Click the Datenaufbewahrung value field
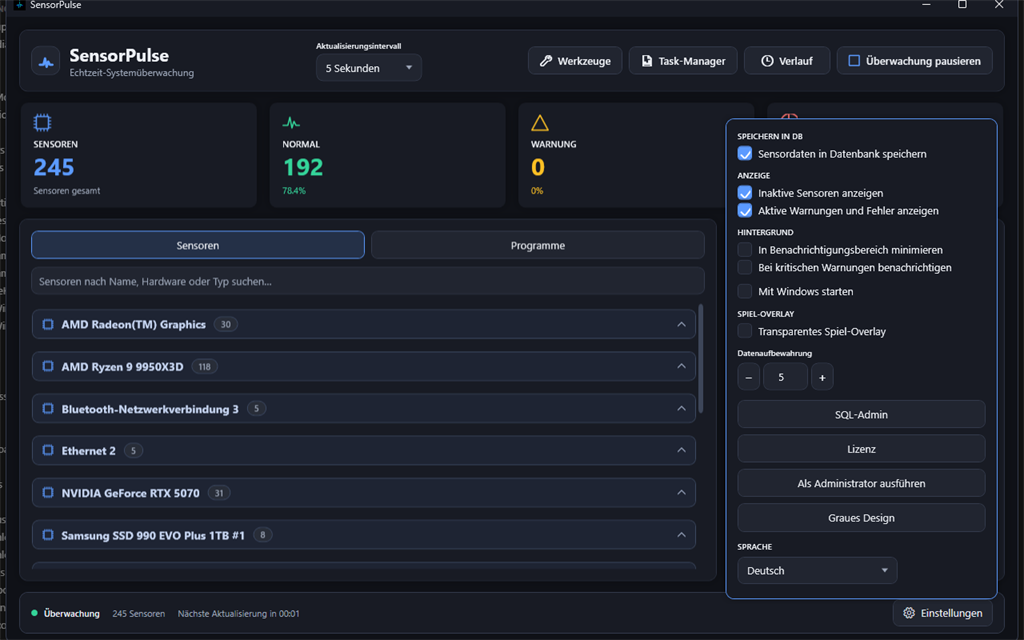Screen dimensions: 1024x640 click(785, 377)
